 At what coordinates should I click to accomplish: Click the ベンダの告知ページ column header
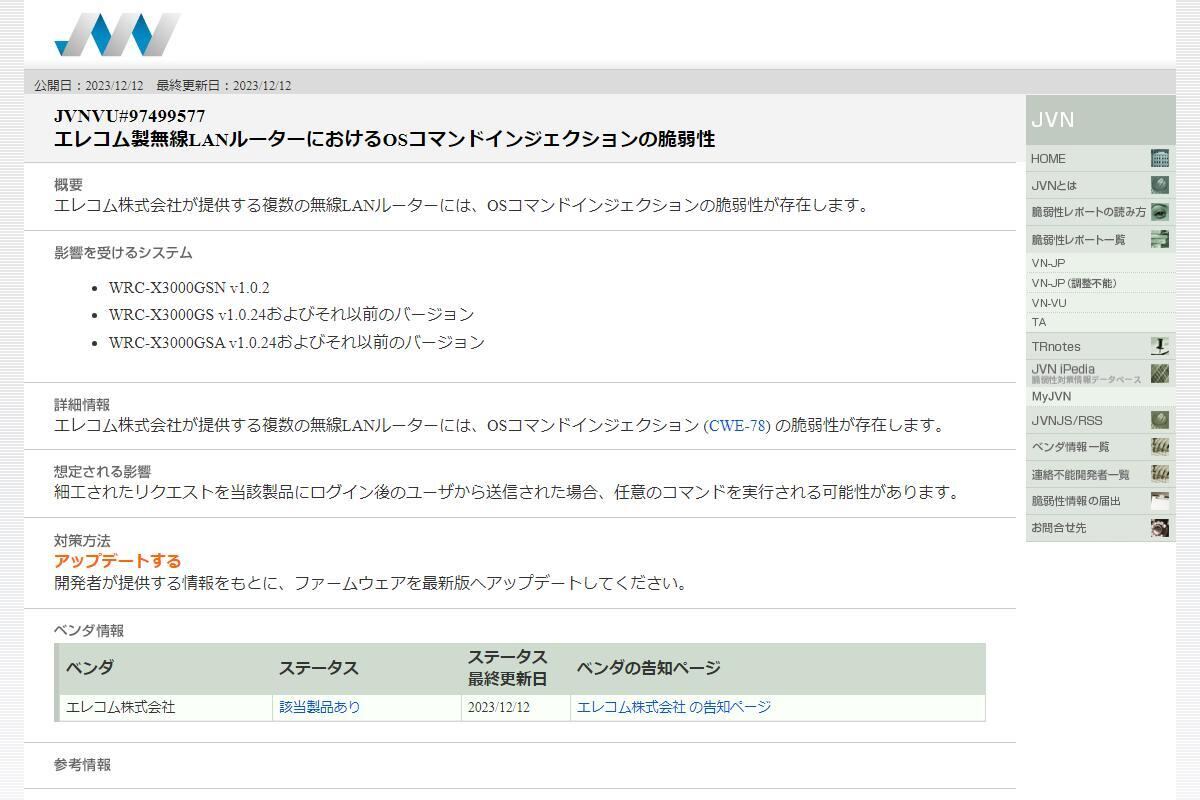777,668
